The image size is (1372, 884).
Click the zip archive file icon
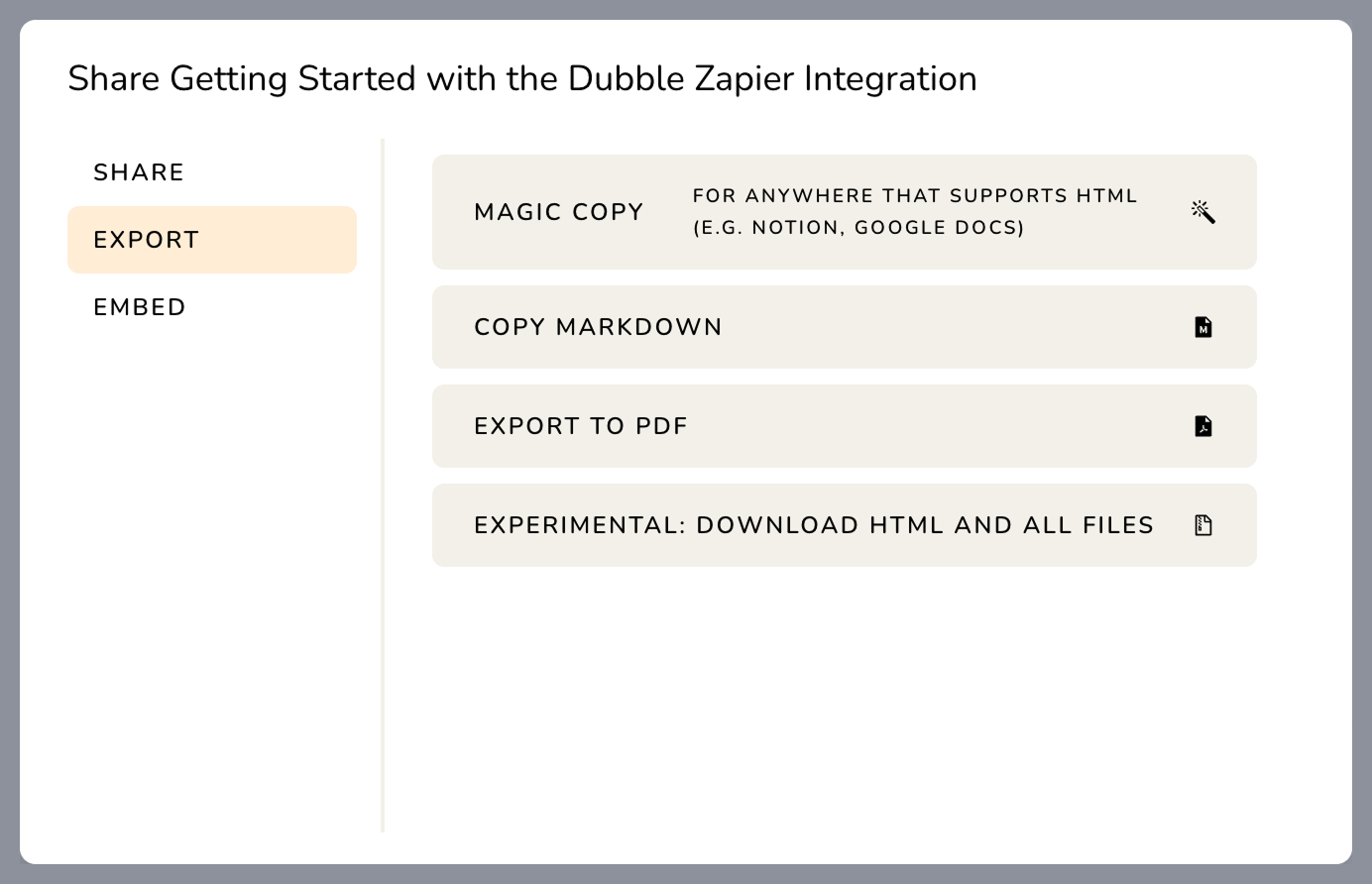[1203, 525]
